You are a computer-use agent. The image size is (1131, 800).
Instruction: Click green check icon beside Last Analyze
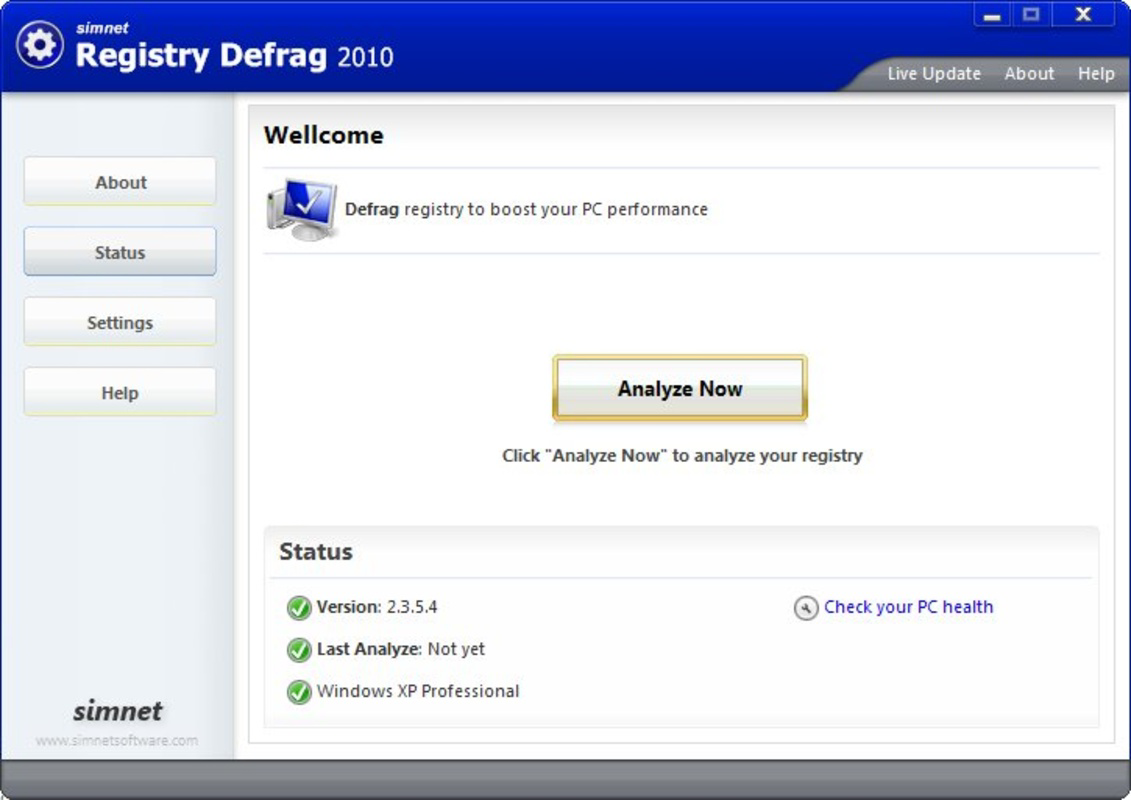click(299, 650)
